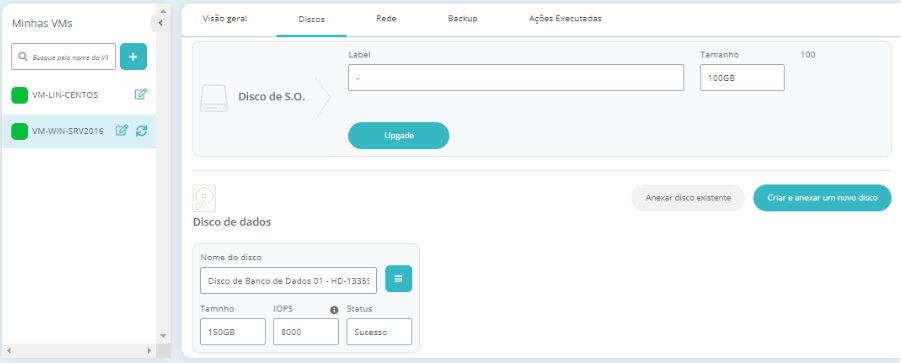Click the 100GB Tamanho field
Viewport: 901px width, 363px height.
pyautogui.click(x=742, y=78)
